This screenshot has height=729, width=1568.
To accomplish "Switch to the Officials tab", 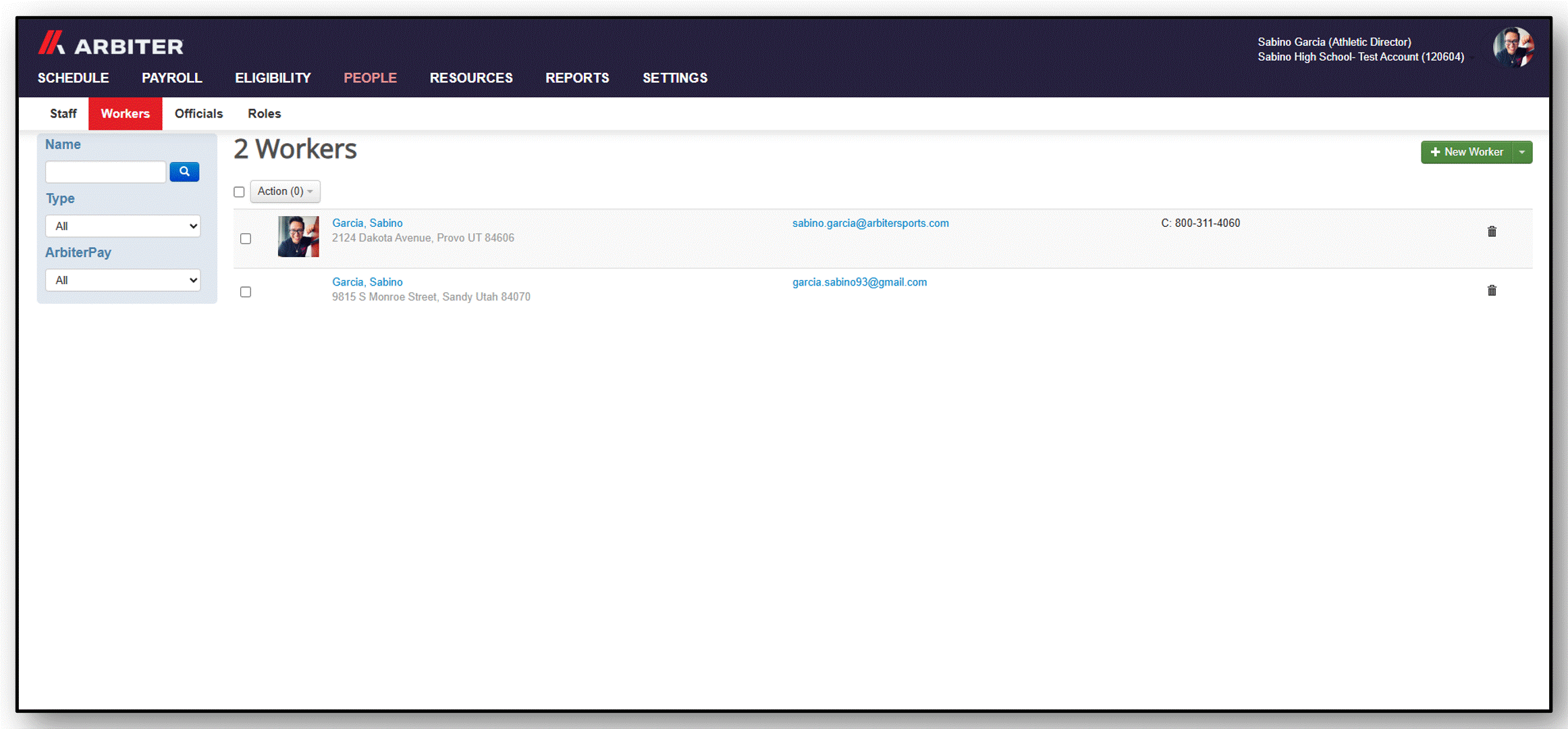I will pos(198,113).
